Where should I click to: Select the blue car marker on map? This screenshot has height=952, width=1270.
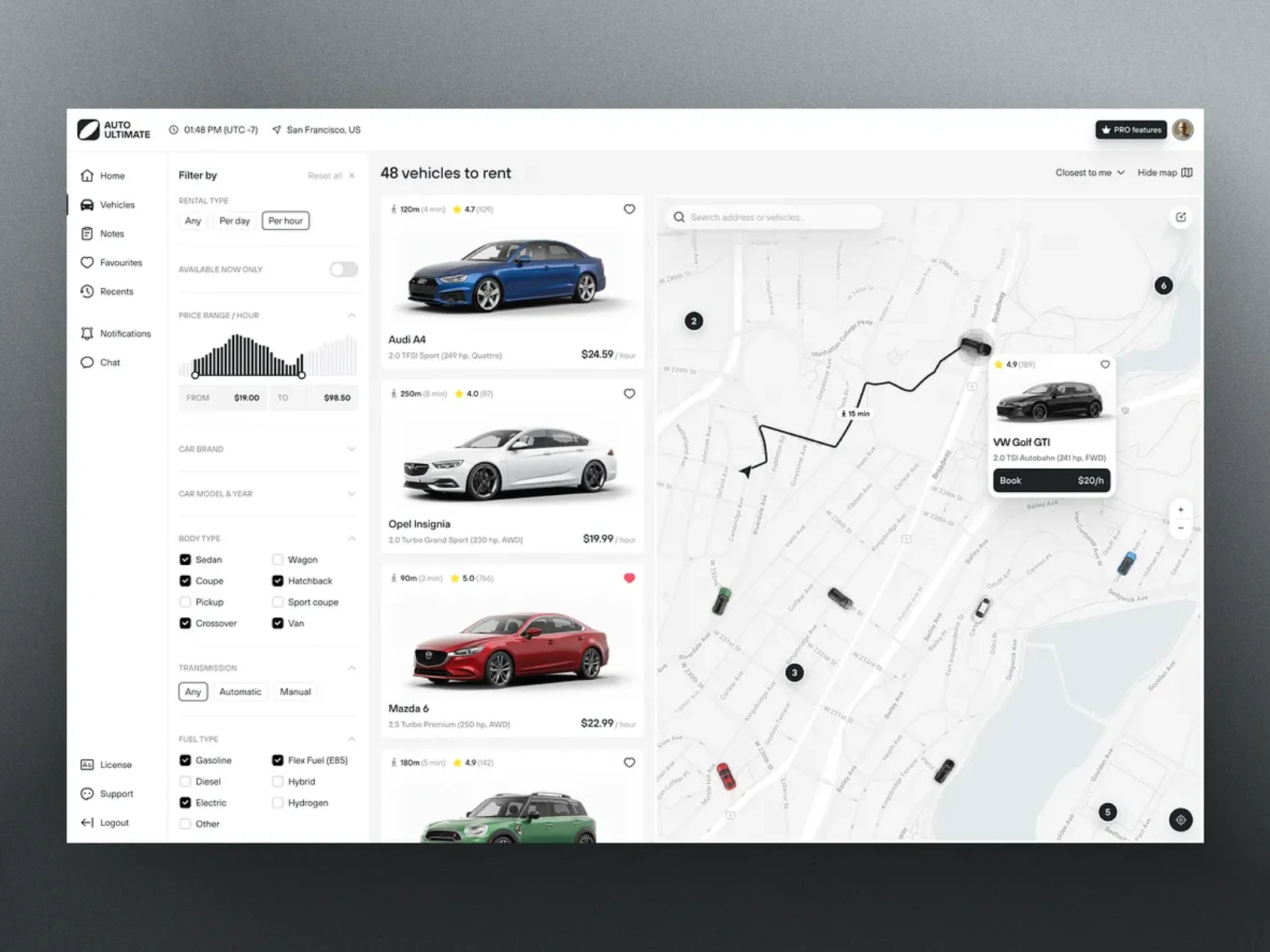pos(1126,563)
